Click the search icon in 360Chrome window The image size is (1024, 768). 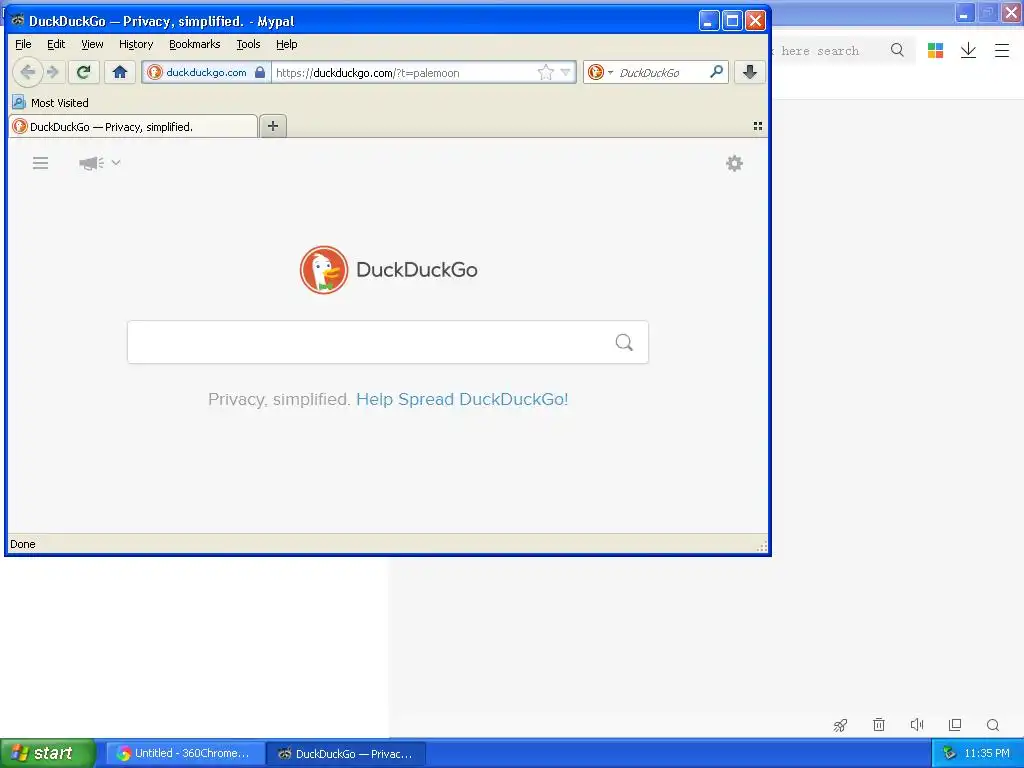point(897,50)
